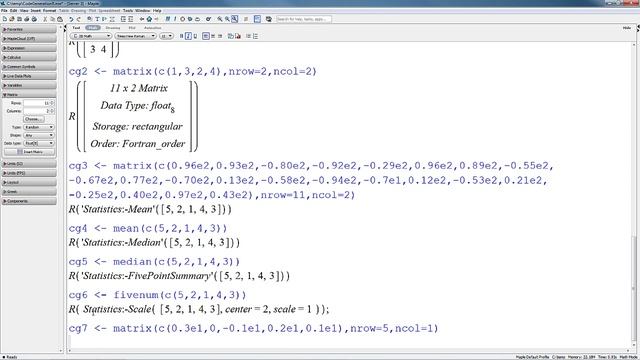Toggle underline formatting in the context bar

pos(195,36)
